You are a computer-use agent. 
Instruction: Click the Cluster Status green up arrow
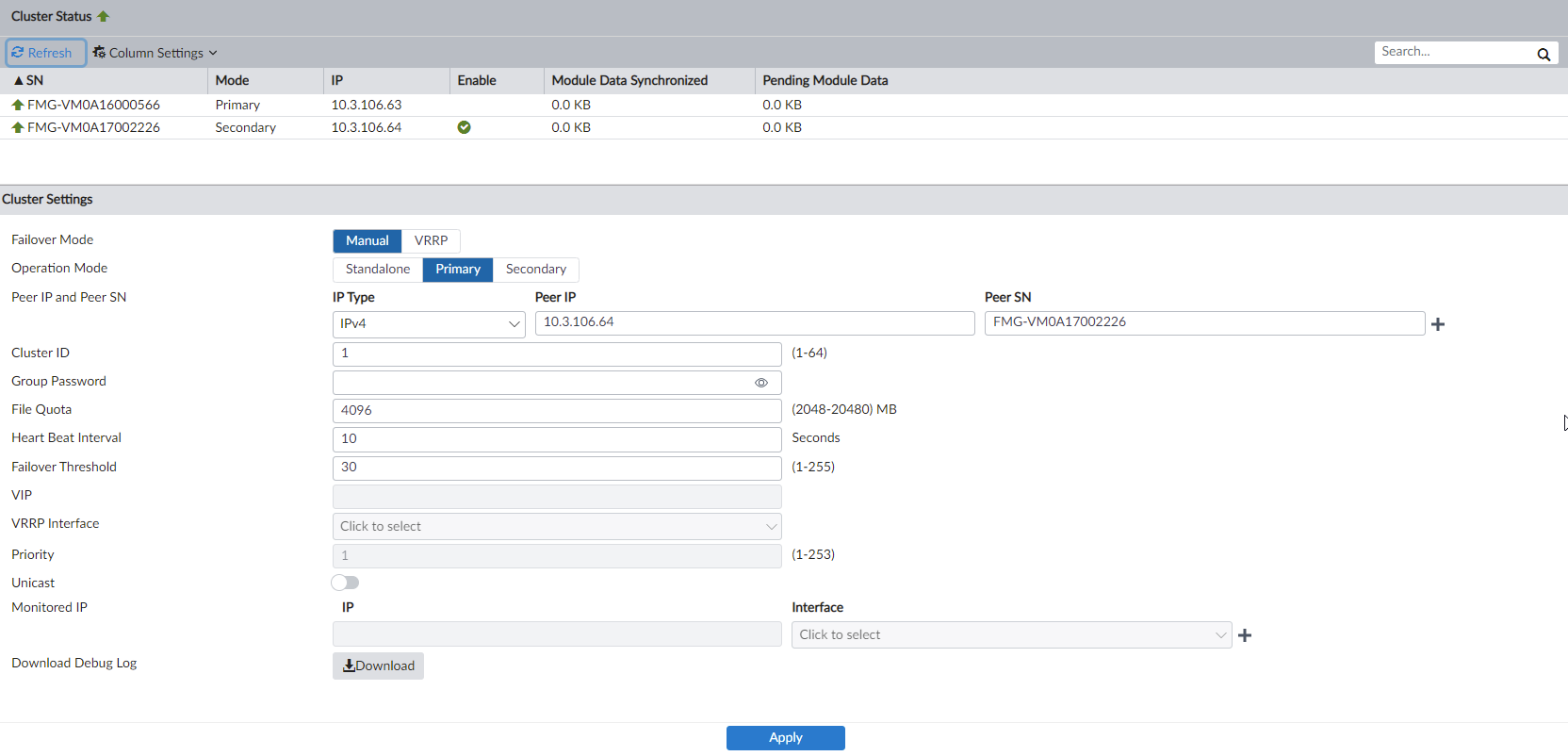(104, 16)
